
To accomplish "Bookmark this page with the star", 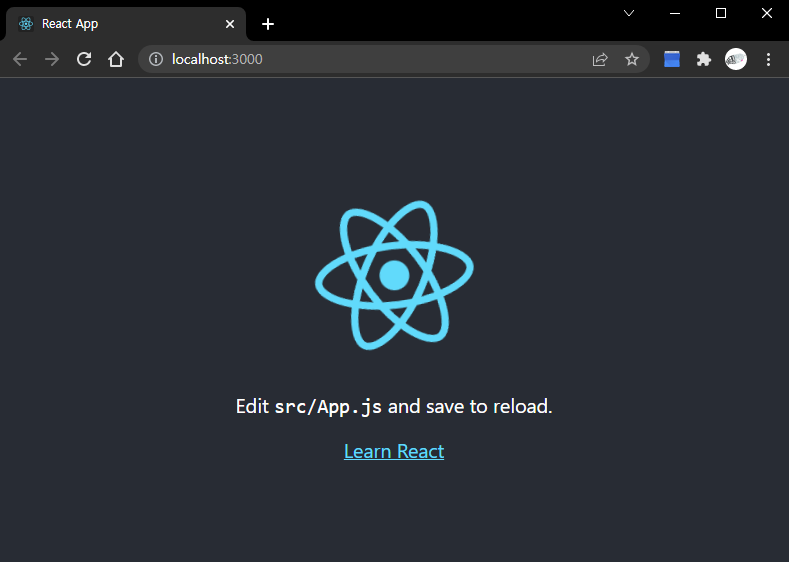I will (632, 59).
